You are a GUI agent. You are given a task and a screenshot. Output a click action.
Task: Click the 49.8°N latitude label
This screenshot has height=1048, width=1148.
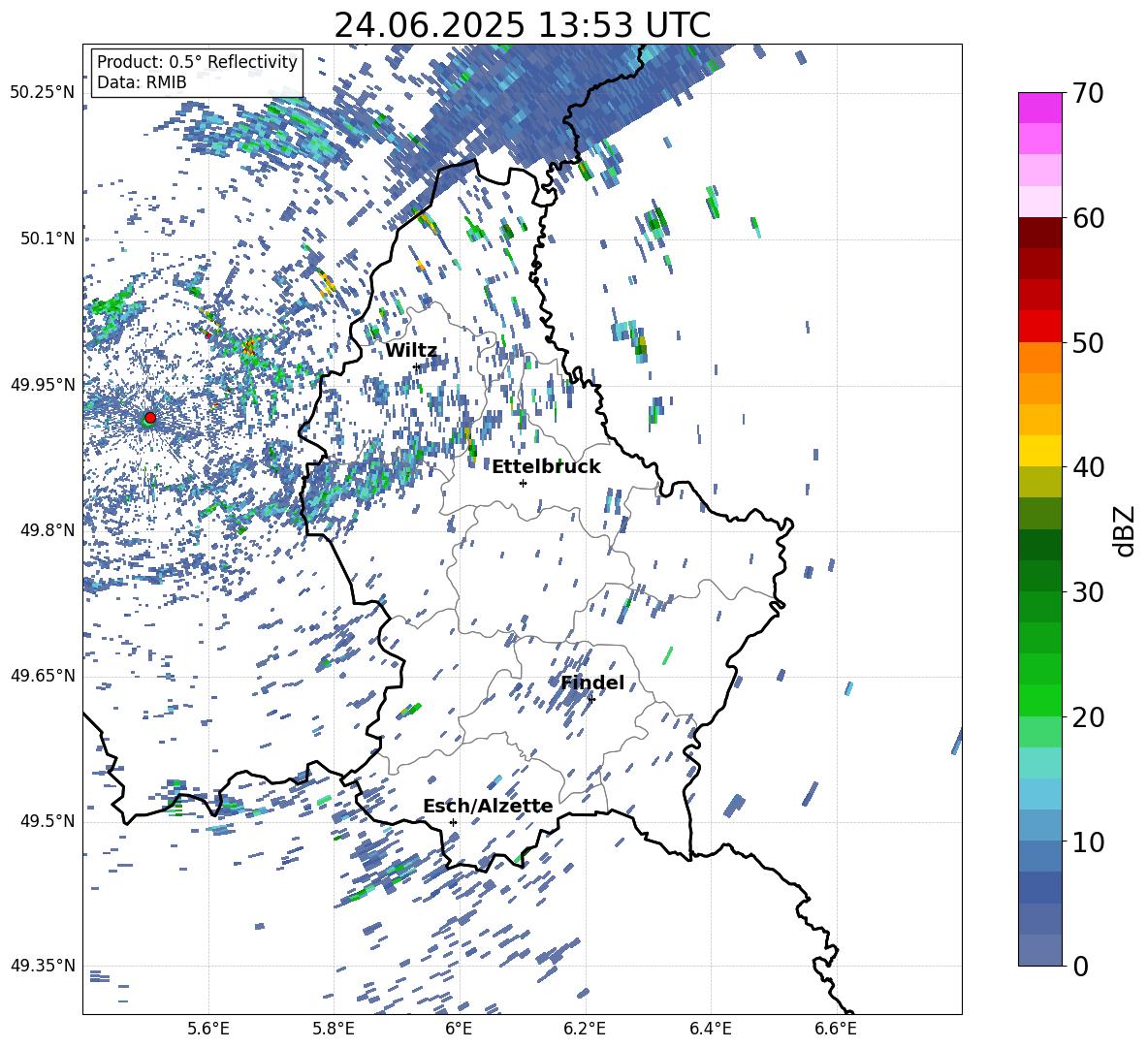(48, 530)
